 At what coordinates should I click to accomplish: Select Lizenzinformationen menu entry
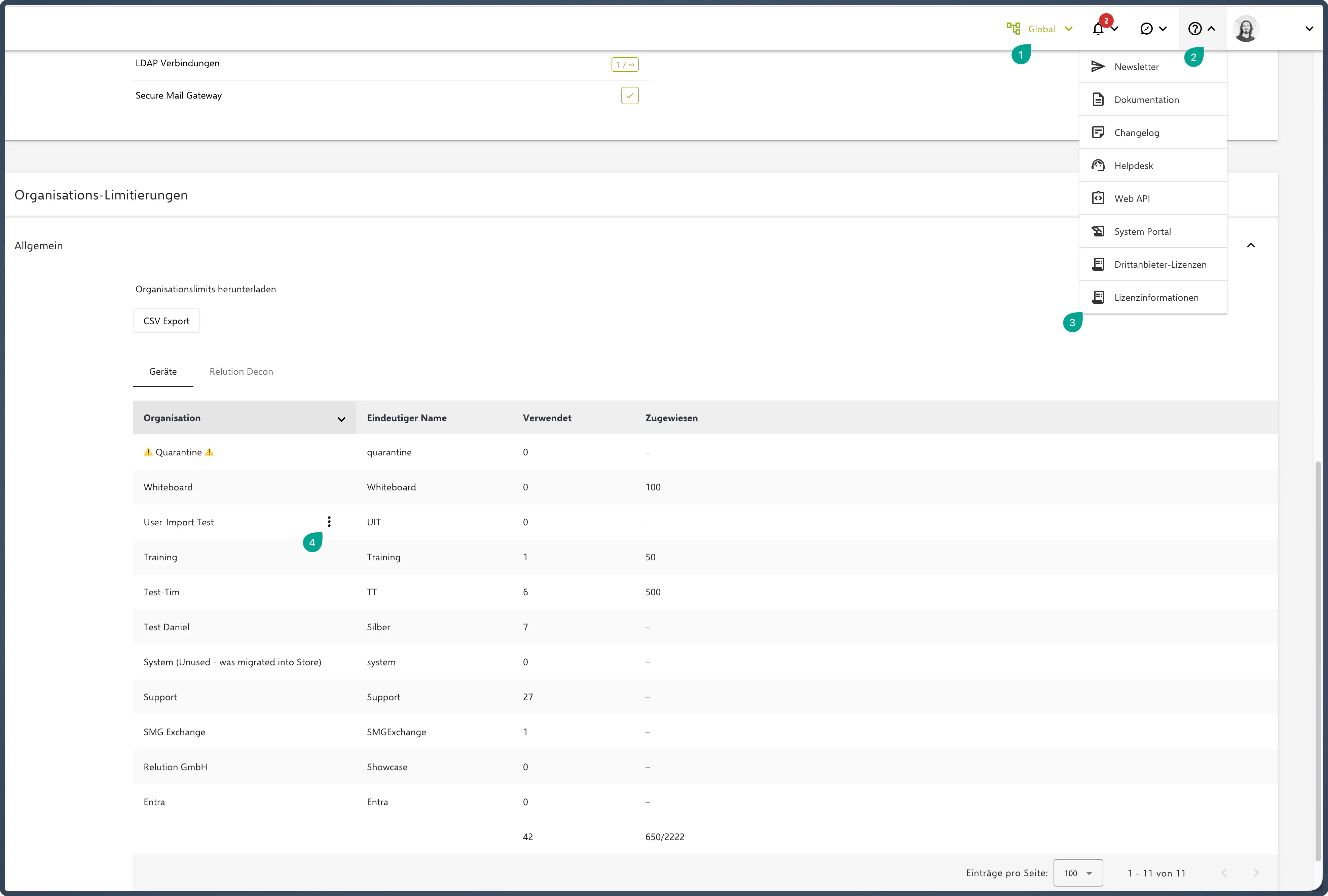coord(1156,298)
